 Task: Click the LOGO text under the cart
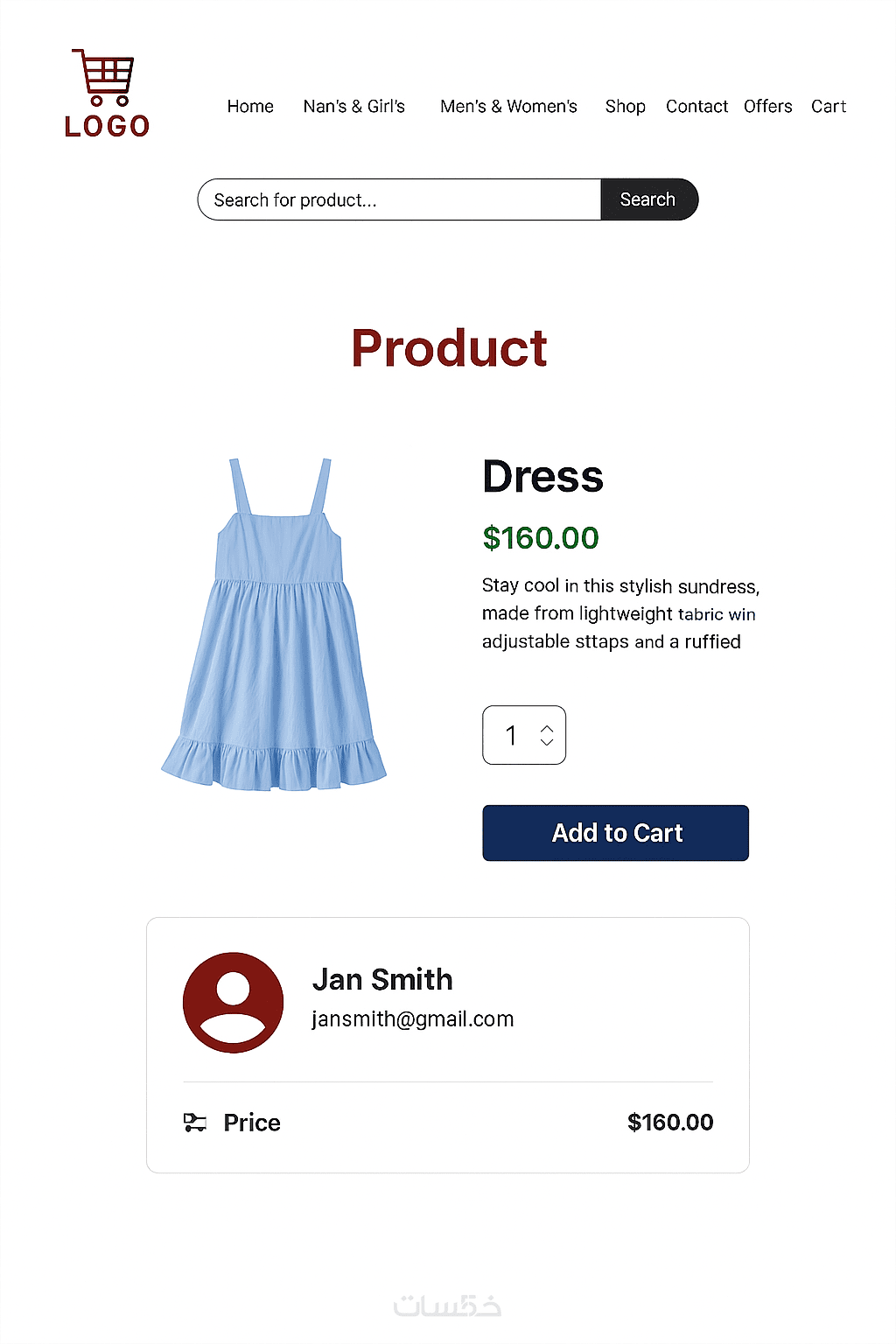point(107,126)
